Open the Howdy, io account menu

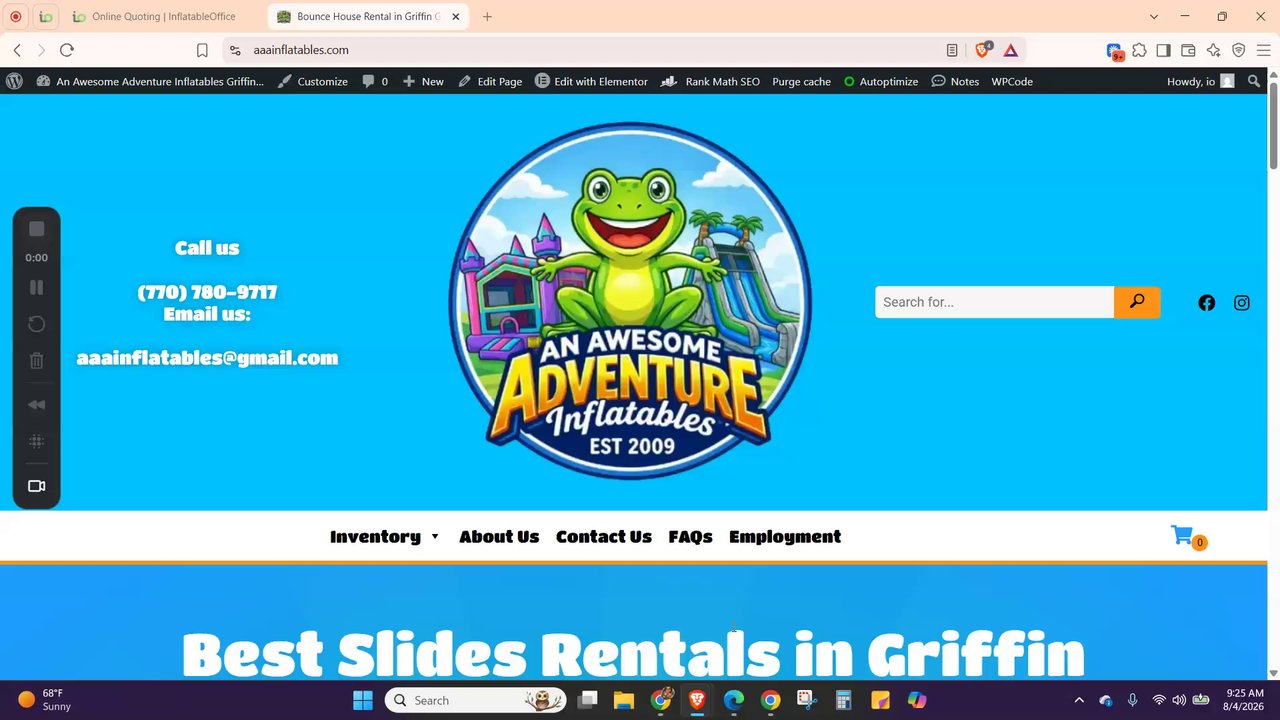click(x=1200, y=81)
